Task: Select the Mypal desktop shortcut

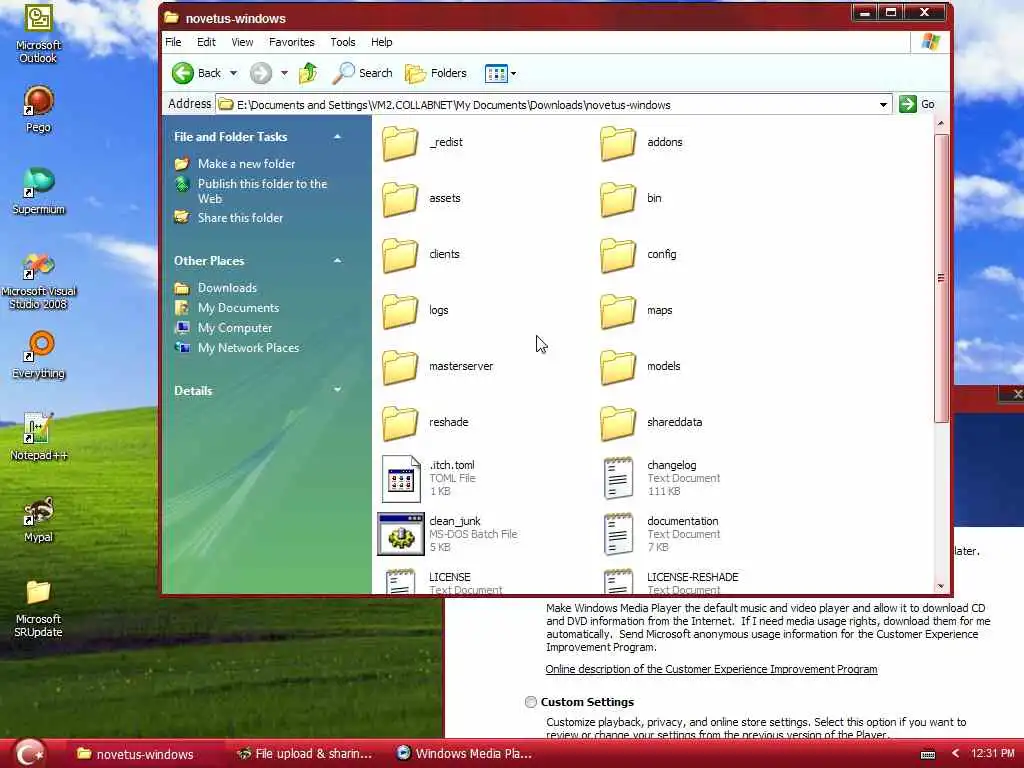Action: point(39,519)
